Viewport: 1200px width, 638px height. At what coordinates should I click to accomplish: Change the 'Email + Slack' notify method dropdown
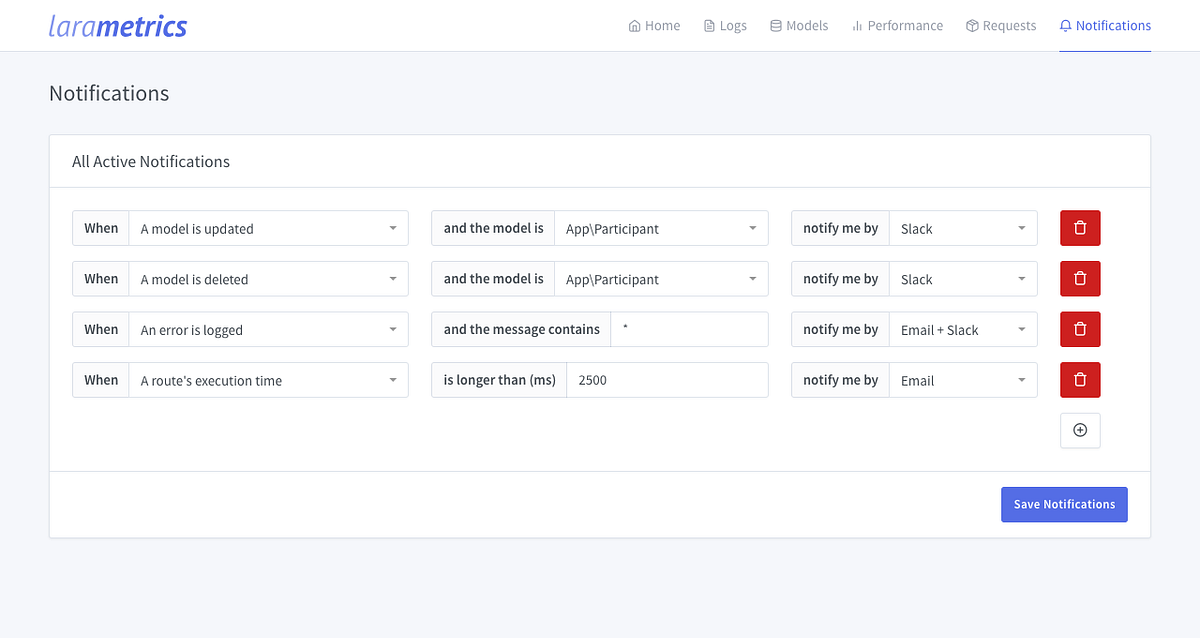pos(962,329)
